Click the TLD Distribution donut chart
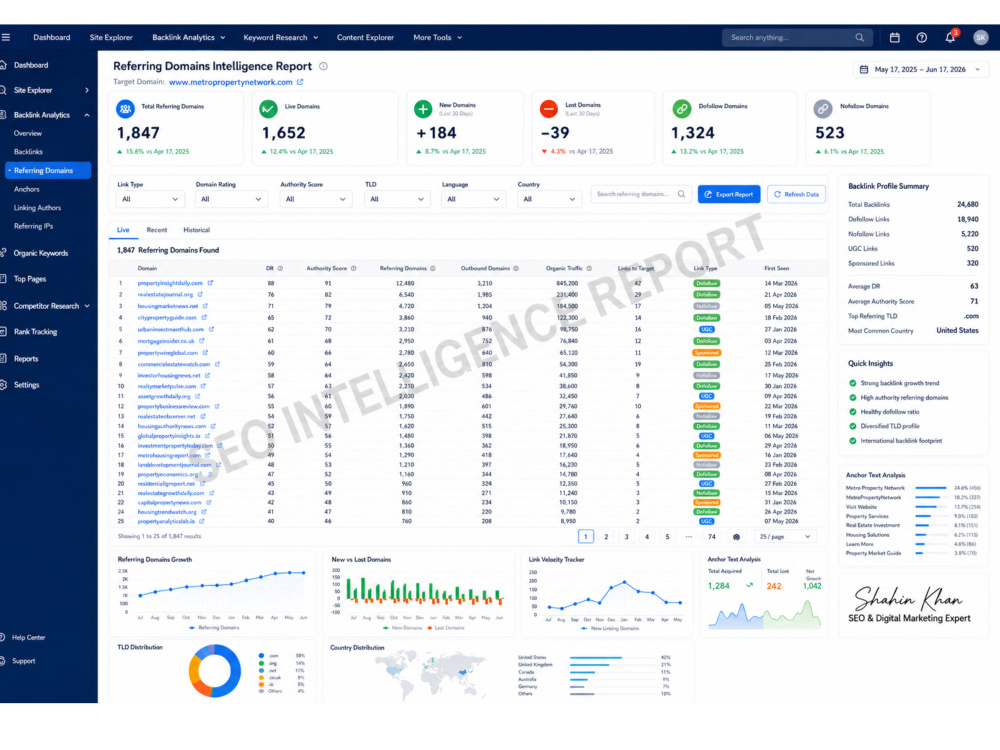This screenshot has height=750, width=1000. [214, 670]
